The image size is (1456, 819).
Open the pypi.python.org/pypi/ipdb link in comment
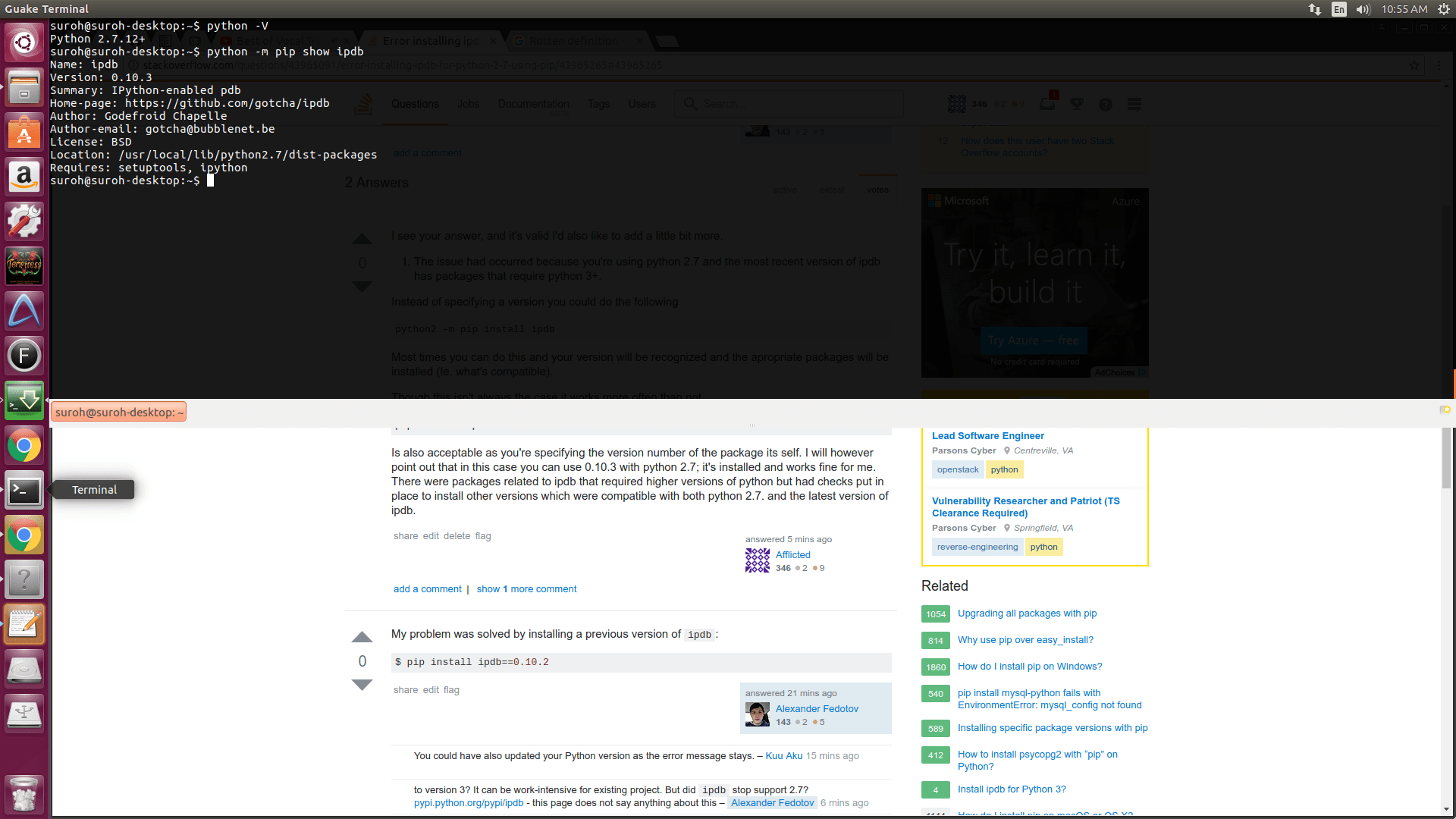pyautogui.click(x=469, y=803)
